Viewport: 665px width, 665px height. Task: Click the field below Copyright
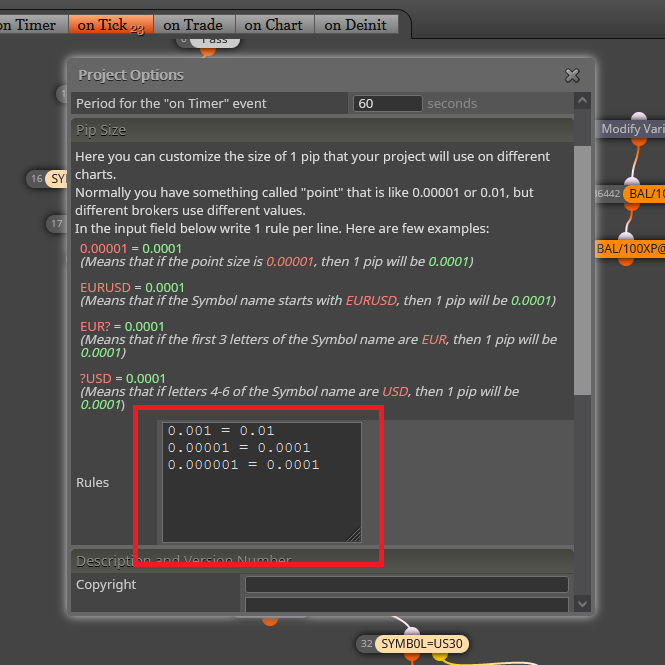coord(407,604)
